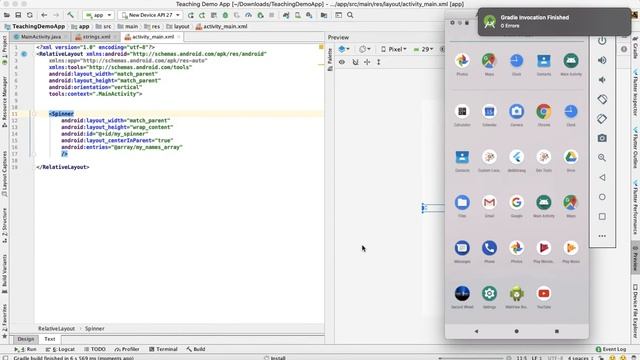This screenshot has height=360, width=640.
Task: Toggle preview View Options eye icon
Action: [342, 62]
